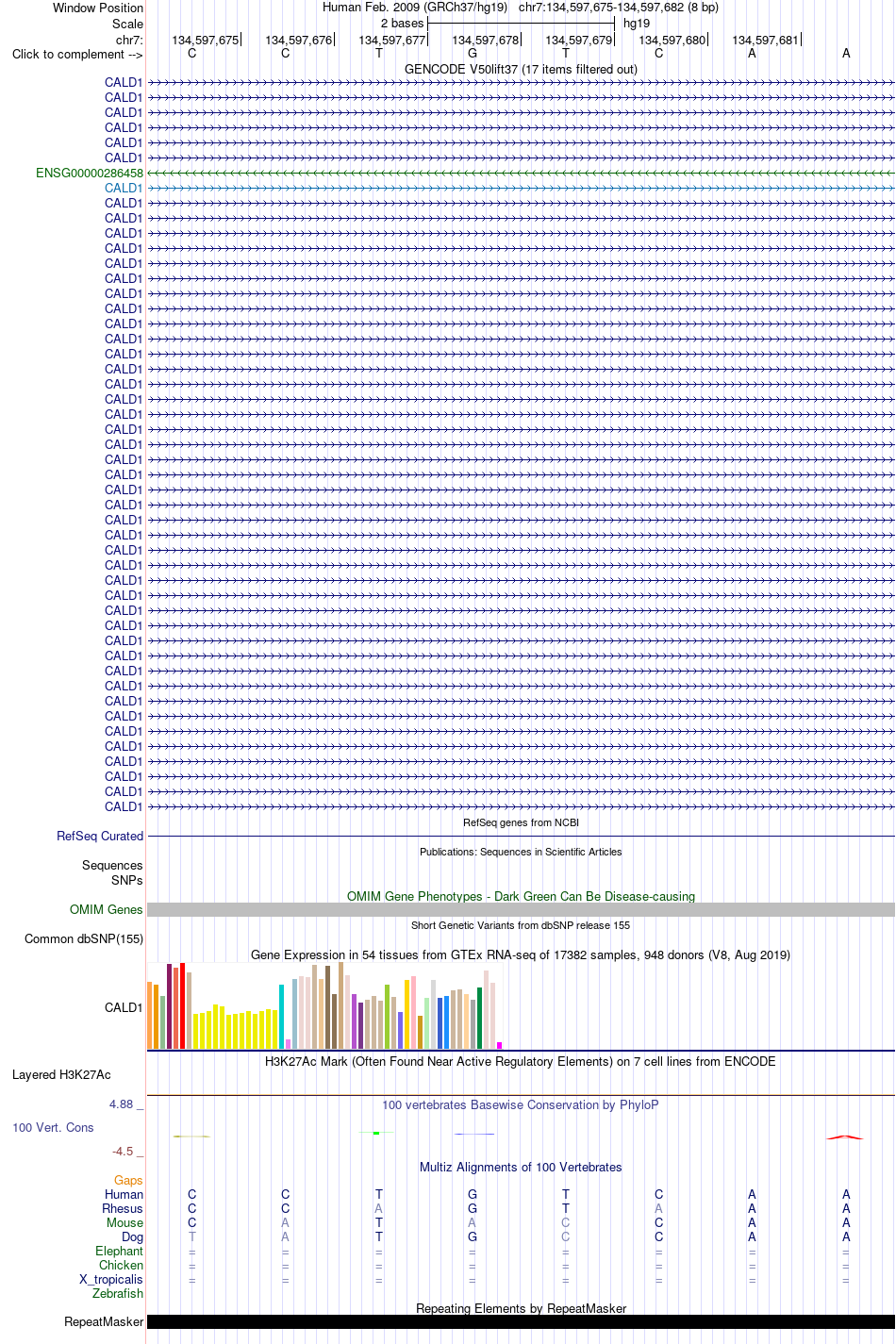Select the Rhesus alignment row label
The height and width of the screenshot is (1344, 896).
[123, 1208]
